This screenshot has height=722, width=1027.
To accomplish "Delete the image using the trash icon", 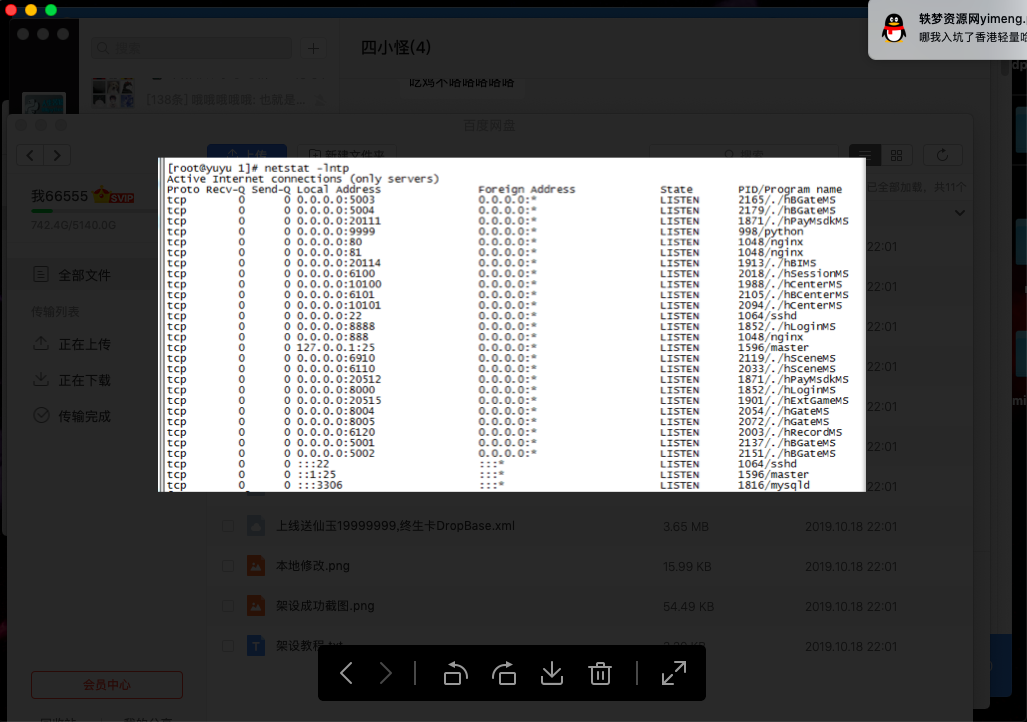I will (x=600, y=673).
